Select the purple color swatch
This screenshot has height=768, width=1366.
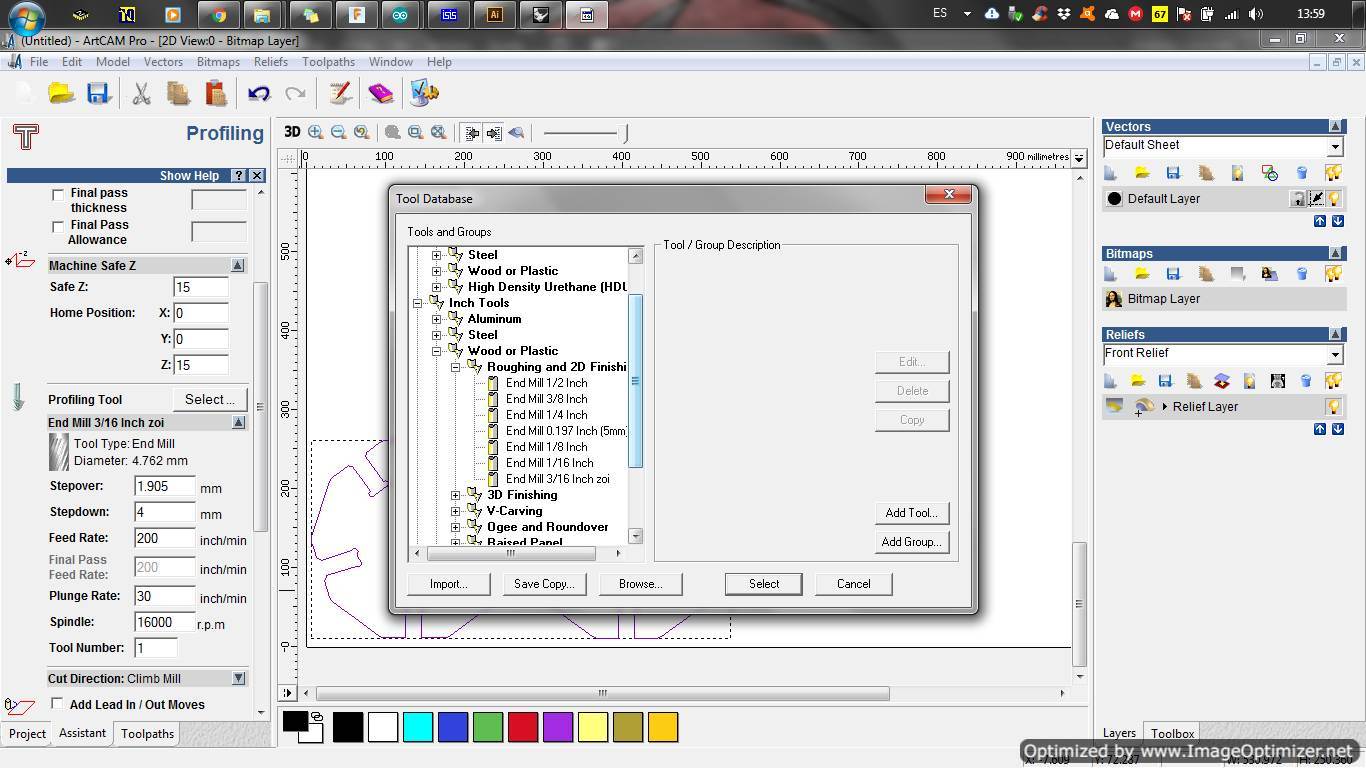[558, 727]
